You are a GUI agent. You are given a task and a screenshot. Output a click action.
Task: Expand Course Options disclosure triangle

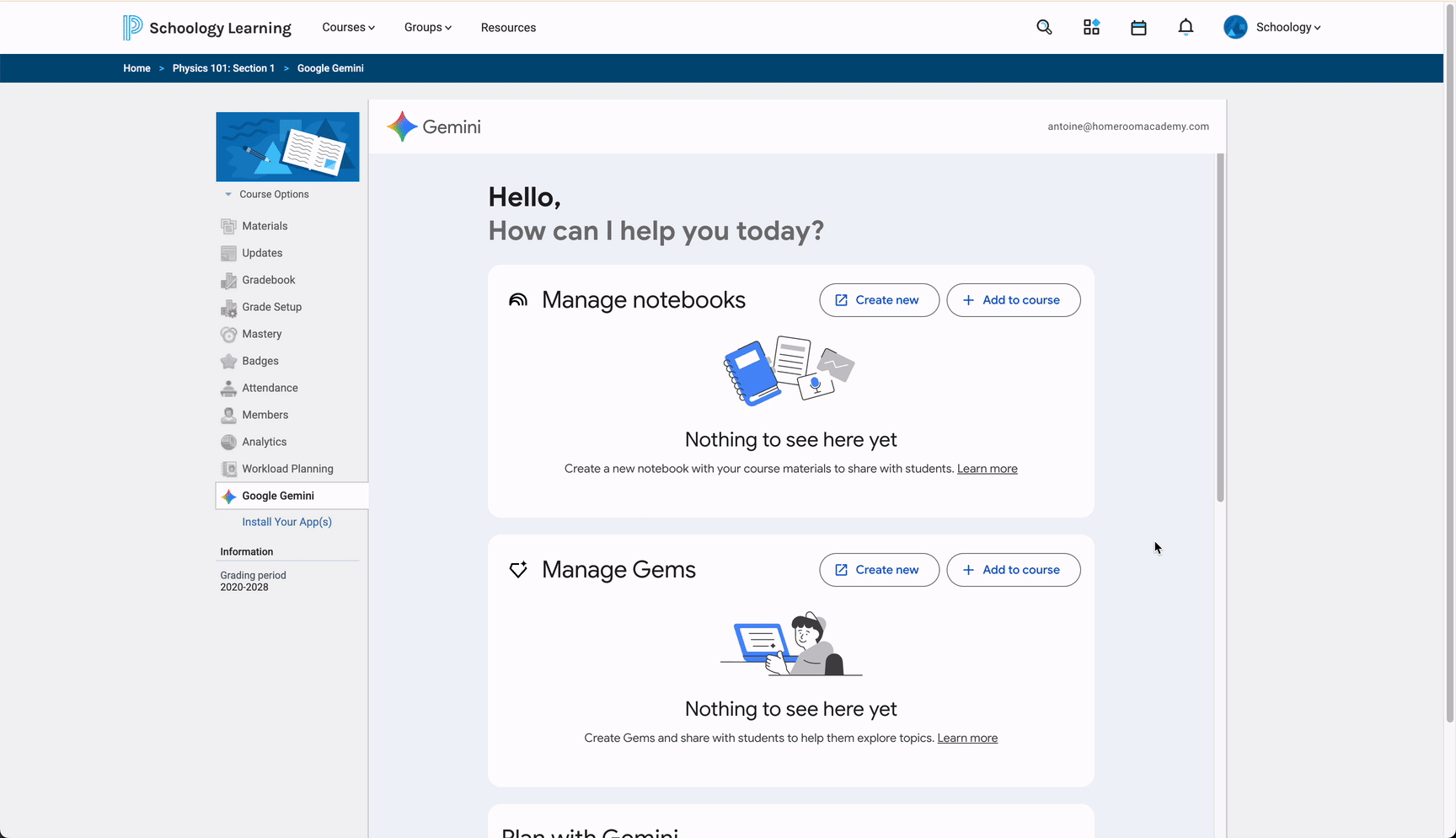pos(227,194)
